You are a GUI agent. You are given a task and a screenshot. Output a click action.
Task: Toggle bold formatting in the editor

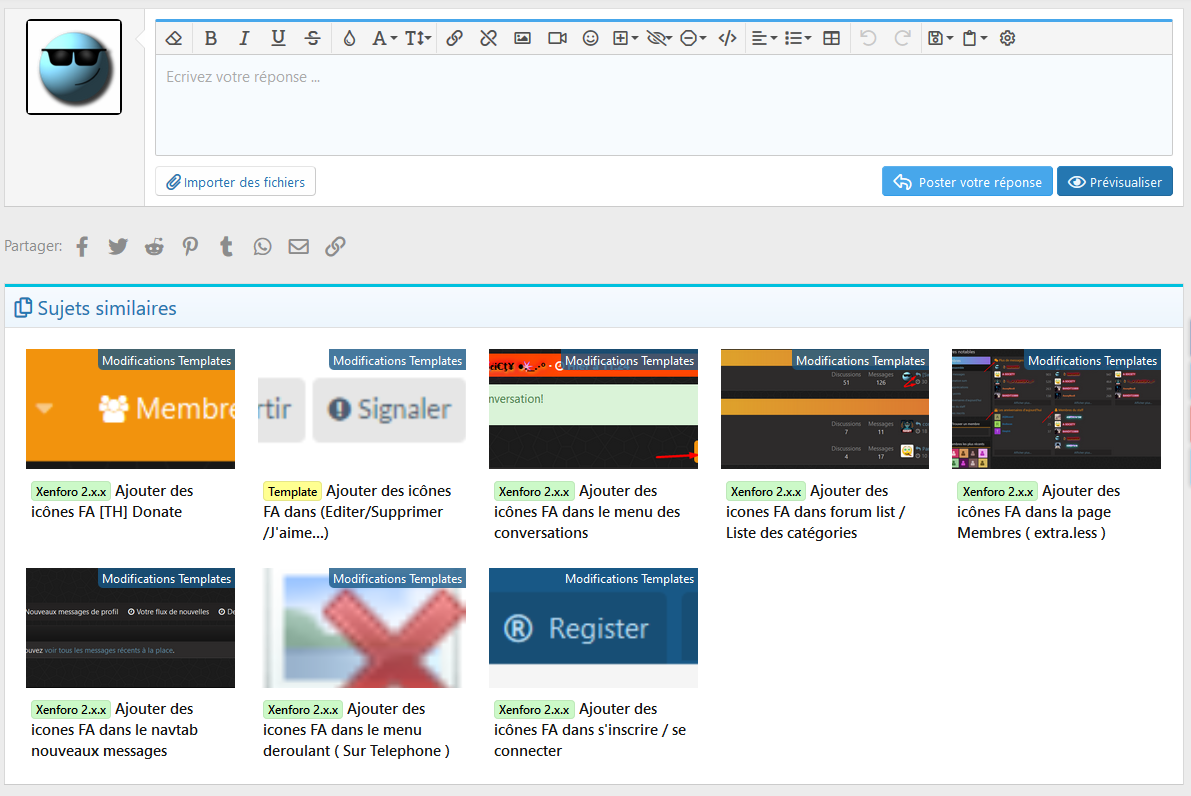coord(211,38)
